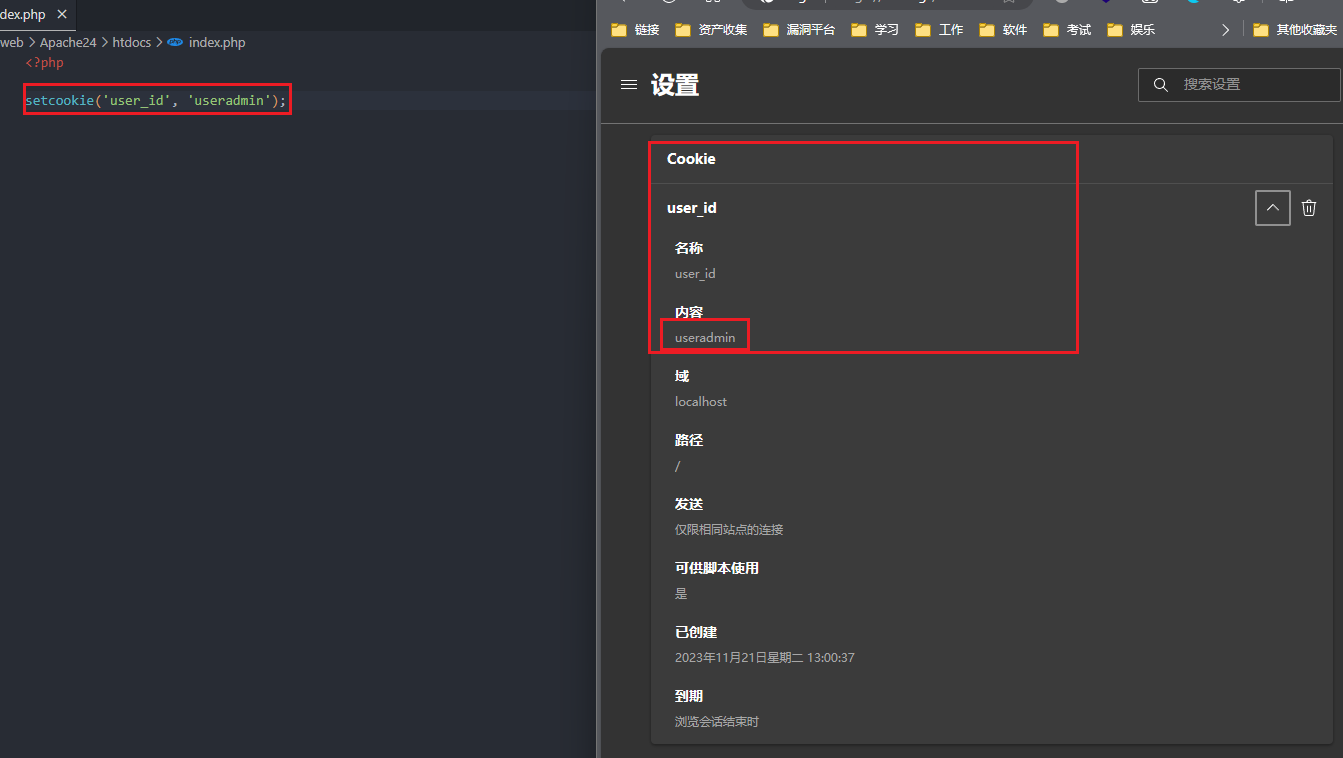1343x758 pixels.
Task: Show more bookmarks via overflow chevron
Action: point(1226,30)
